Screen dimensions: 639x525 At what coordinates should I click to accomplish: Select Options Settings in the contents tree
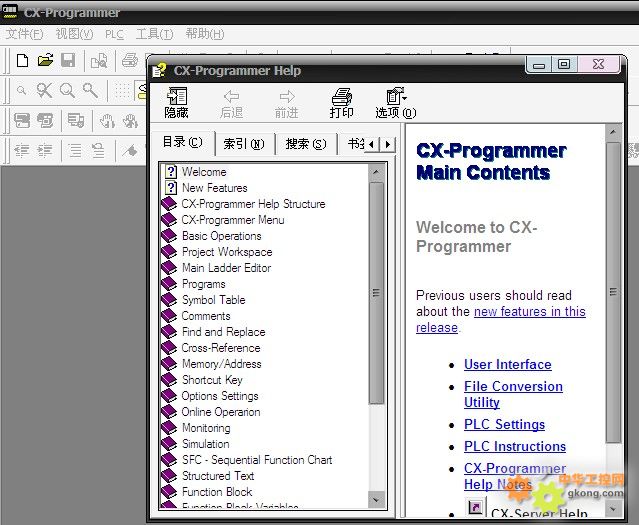[220, 396]
